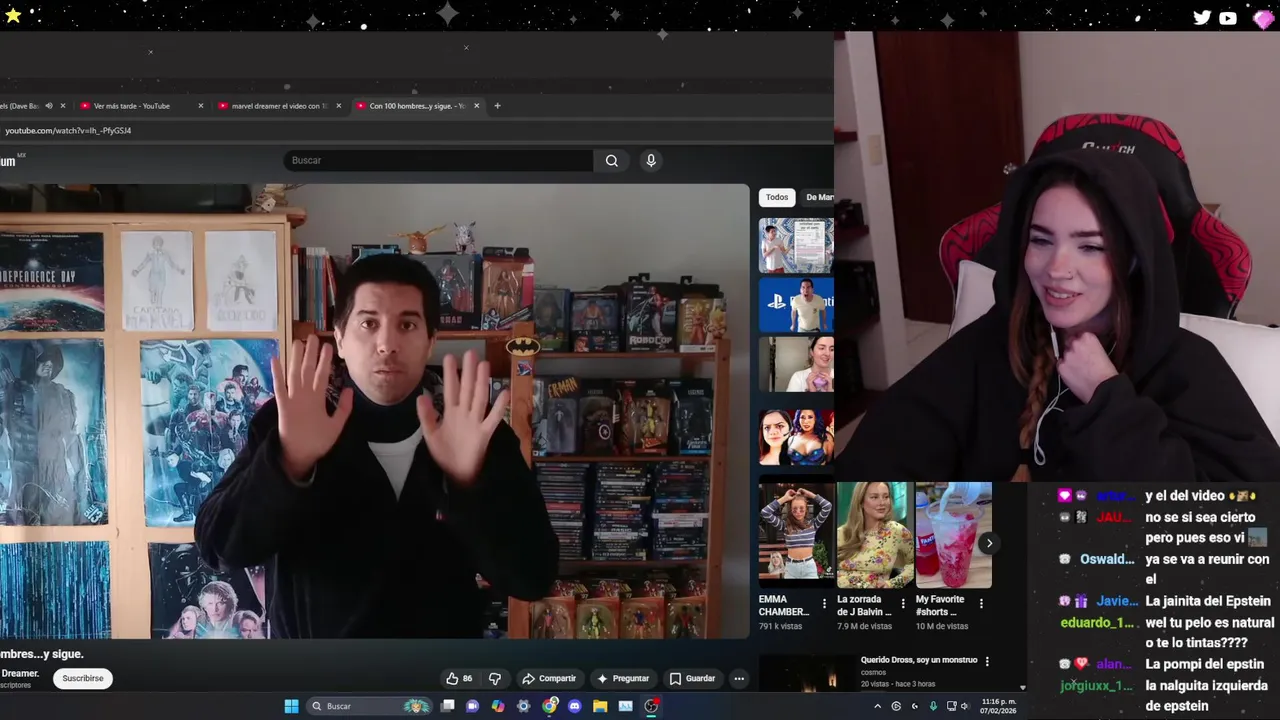Open options for Querido Dross video
The image size is (1280, 720).
[987, 661]
